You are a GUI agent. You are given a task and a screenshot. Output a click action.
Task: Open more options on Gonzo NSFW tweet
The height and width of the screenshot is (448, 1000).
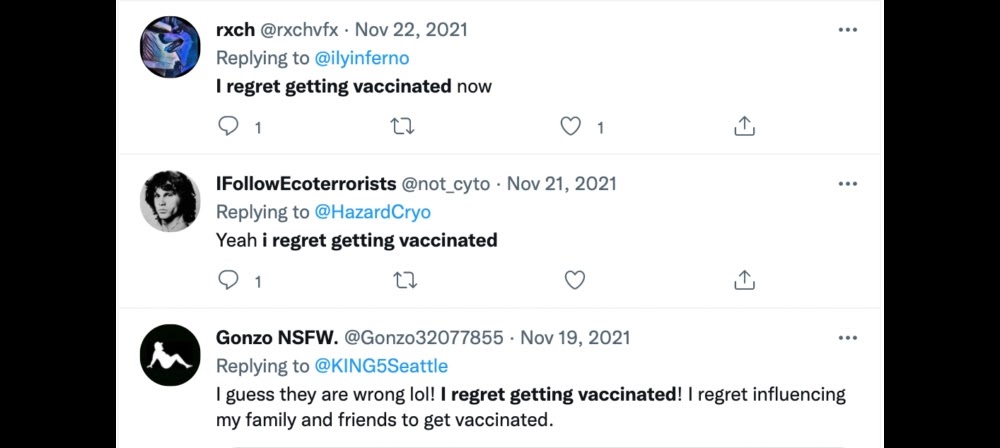848,337
